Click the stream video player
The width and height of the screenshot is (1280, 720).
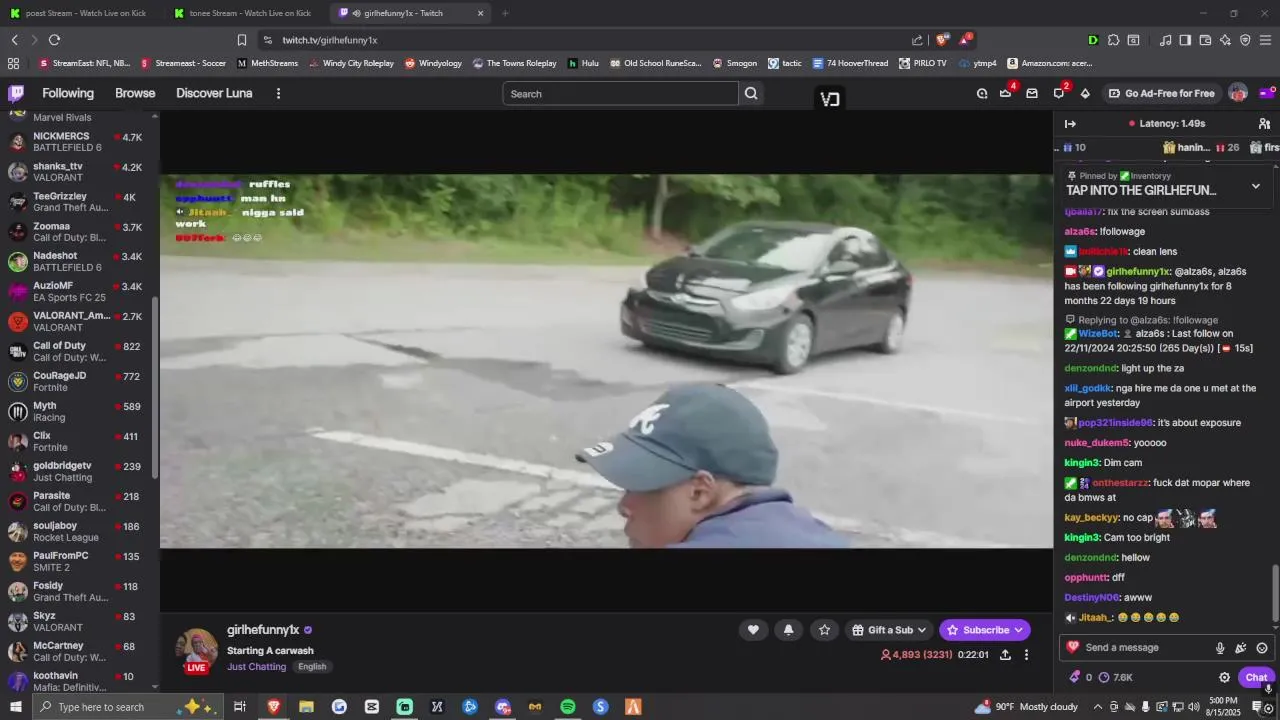[x=606, y=360]
